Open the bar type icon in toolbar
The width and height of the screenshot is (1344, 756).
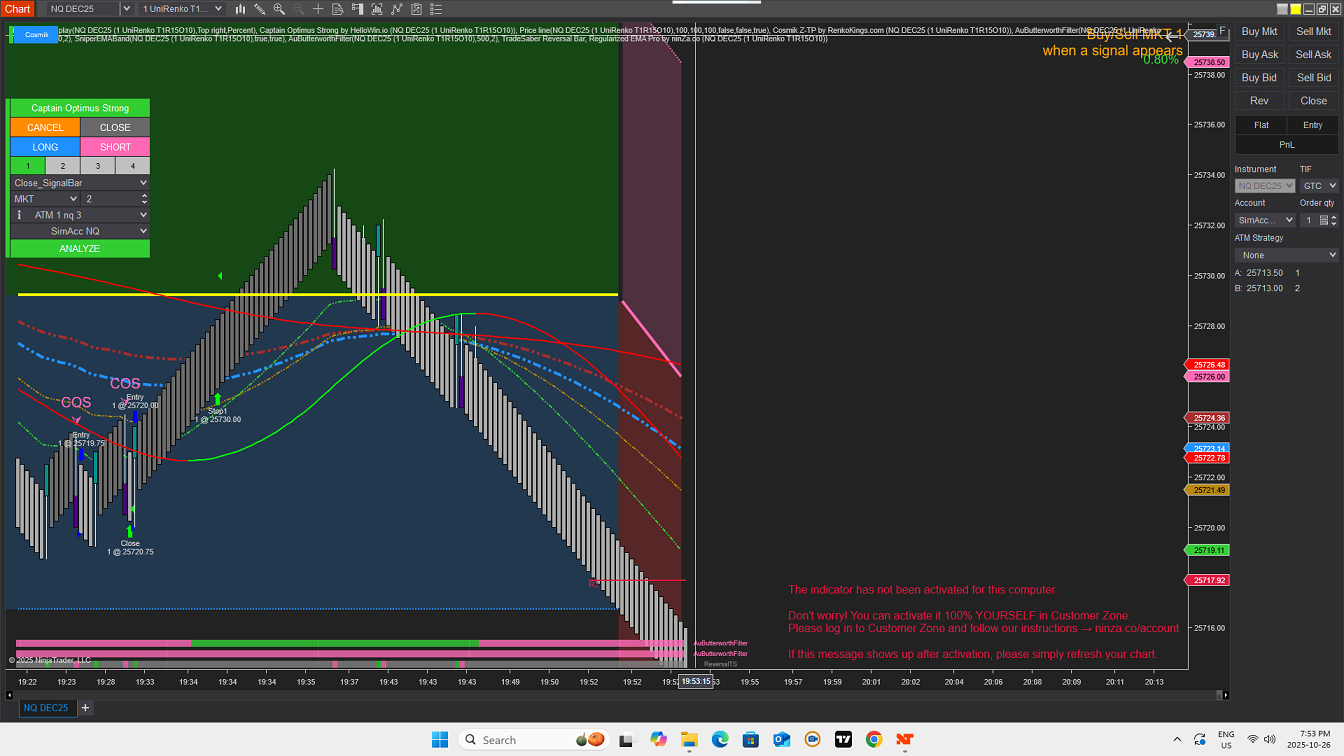coord(240,9)
